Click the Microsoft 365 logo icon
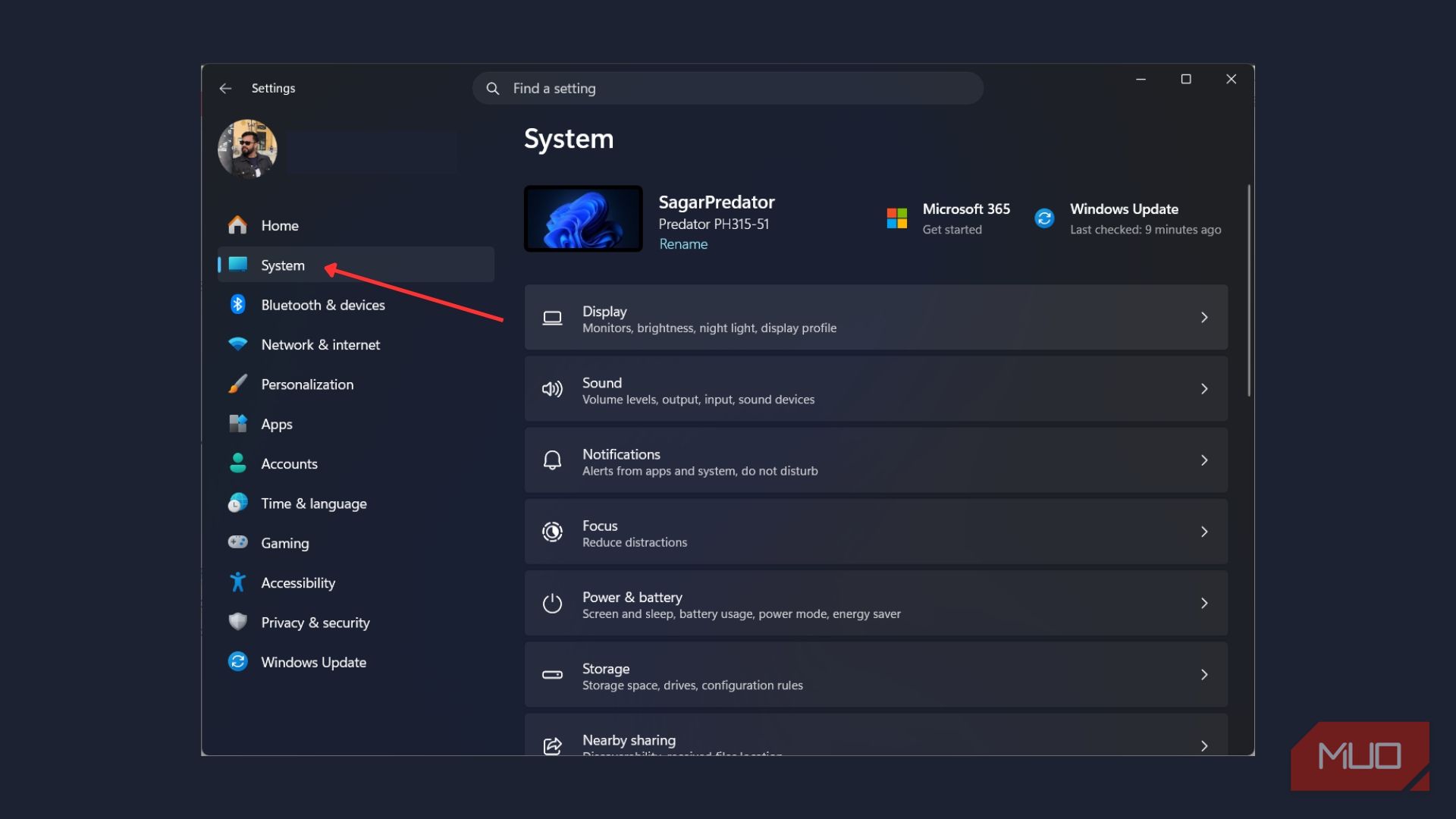 pos(897,218)
